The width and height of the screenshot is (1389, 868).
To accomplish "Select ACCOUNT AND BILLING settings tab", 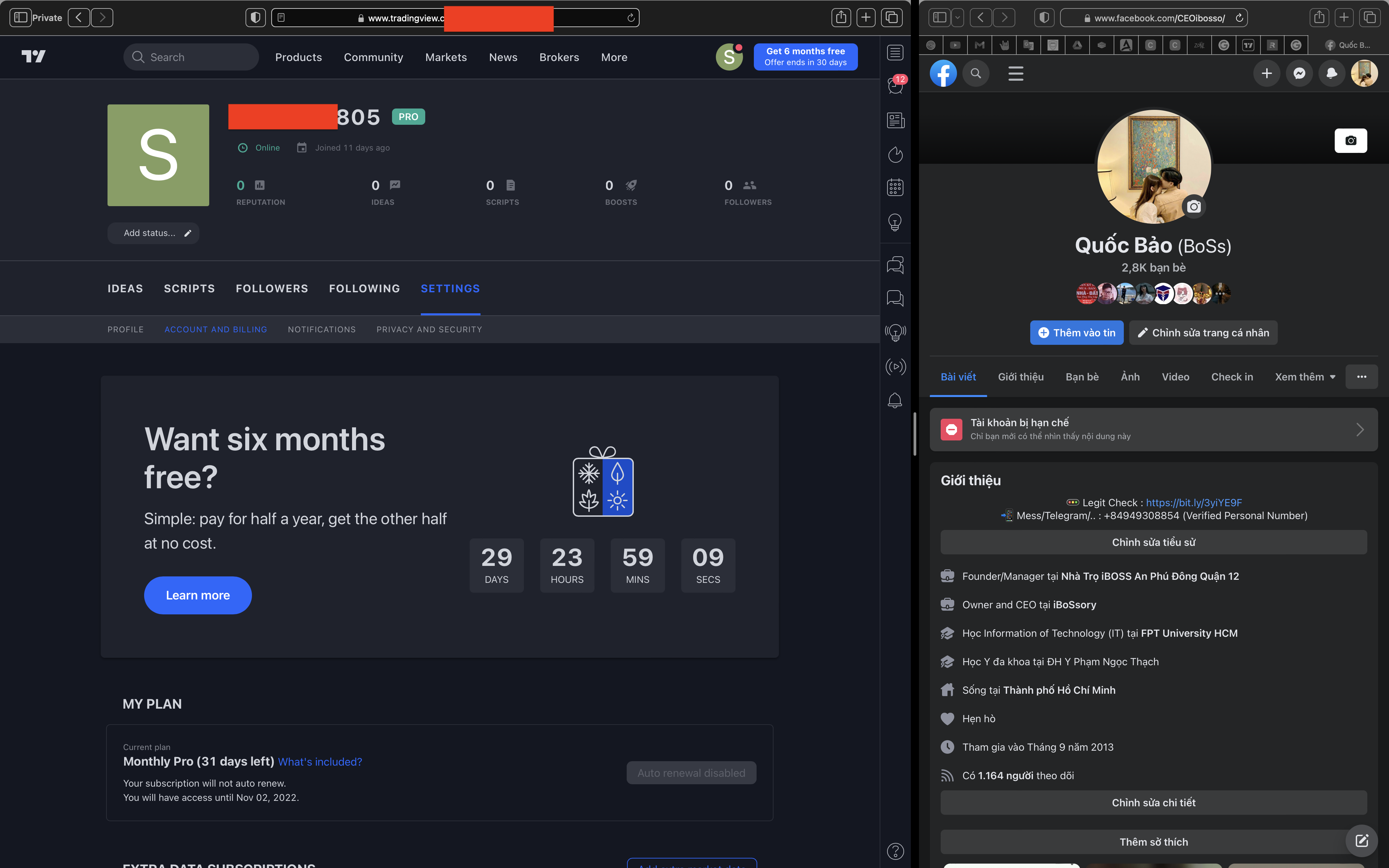I will [x=216, y=329].
